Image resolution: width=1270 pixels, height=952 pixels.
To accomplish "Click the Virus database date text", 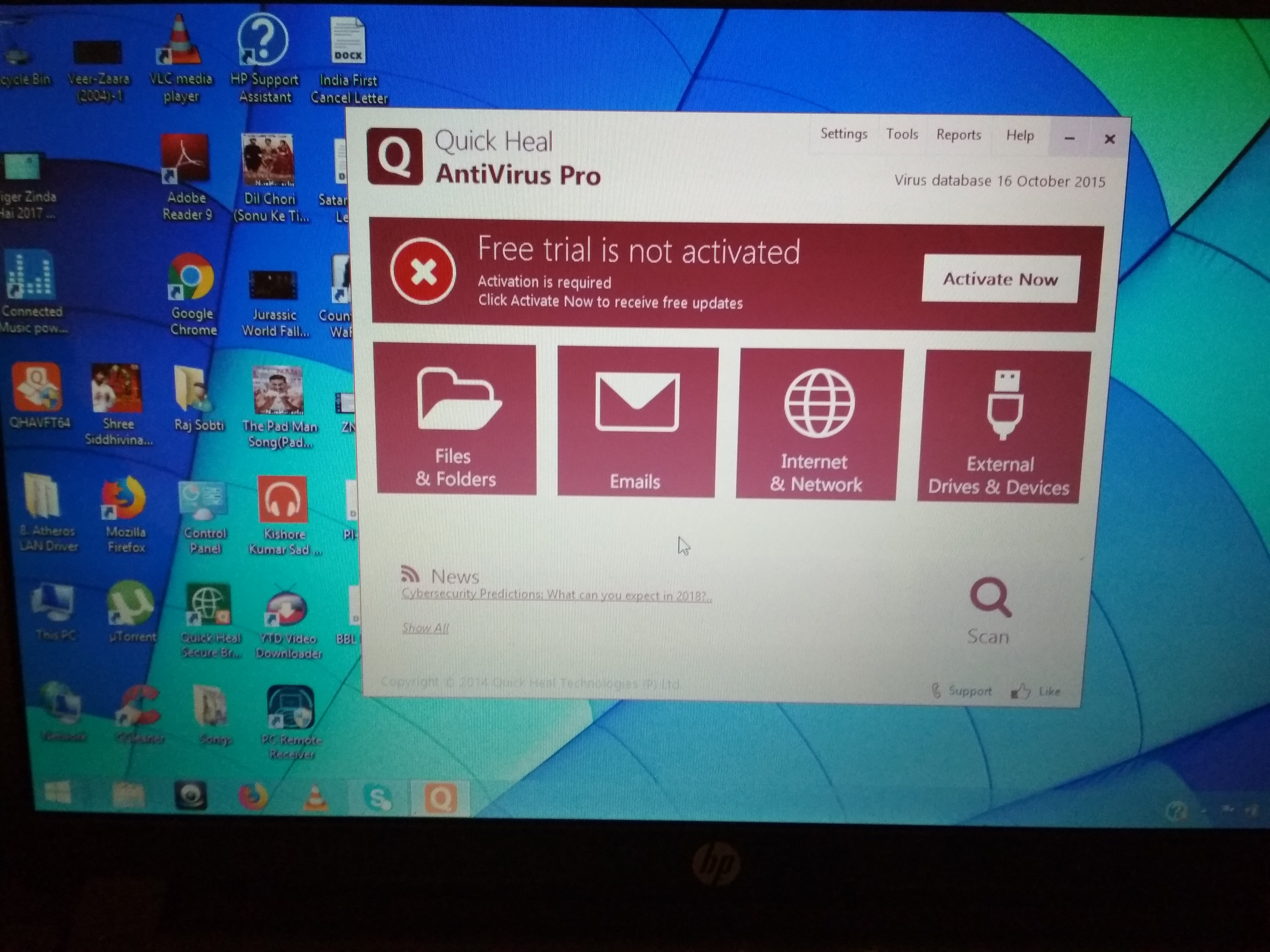I will (x=1000, y=181).
